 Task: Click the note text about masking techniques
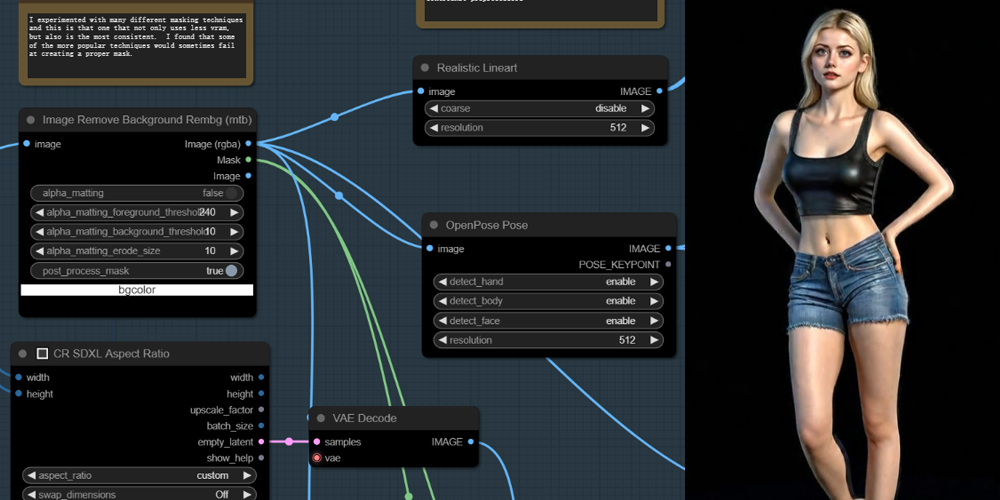pos(136,37)
